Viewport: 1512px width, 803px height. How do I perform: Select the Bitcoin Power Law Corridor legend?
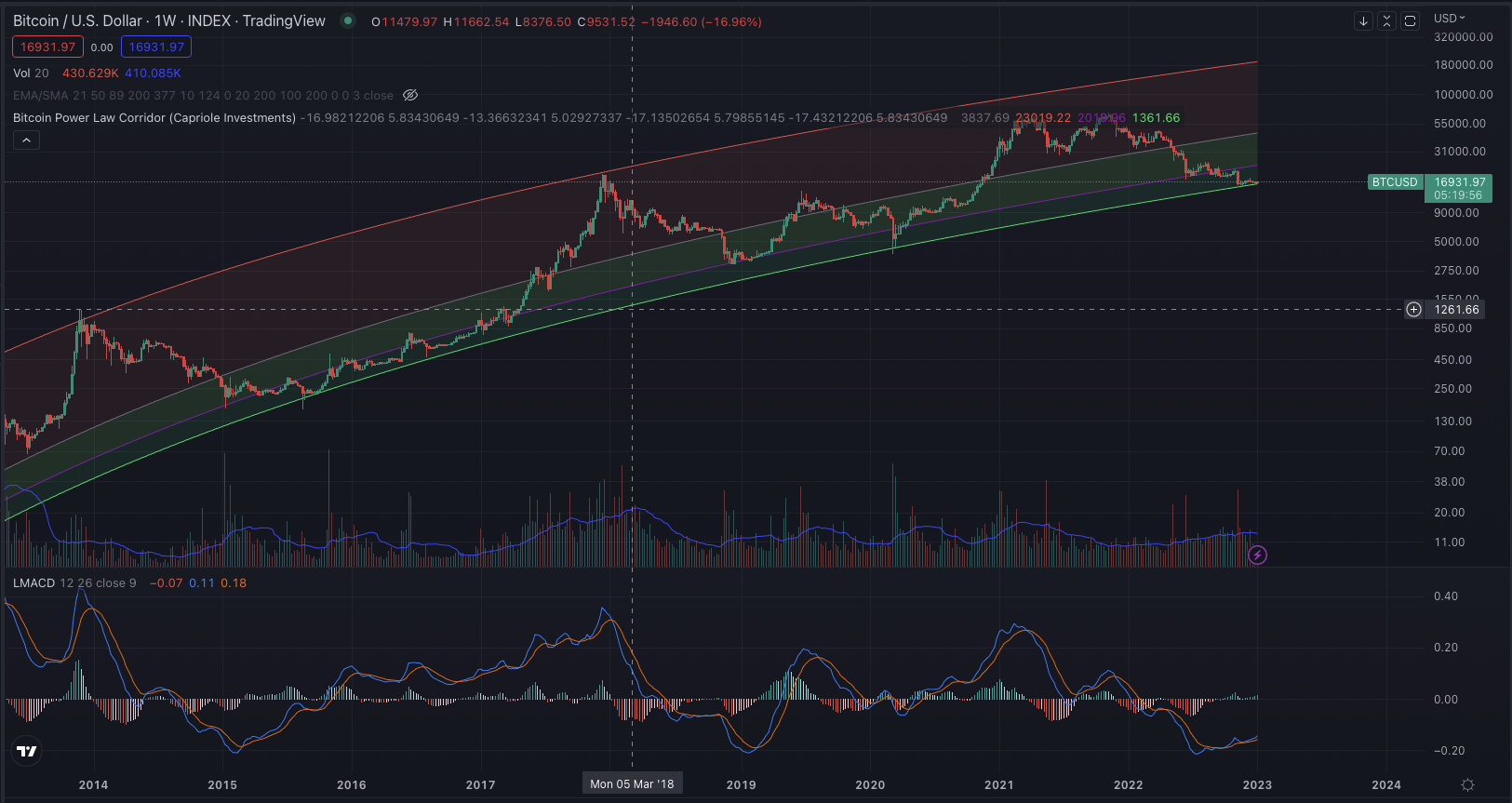(154, 117)
